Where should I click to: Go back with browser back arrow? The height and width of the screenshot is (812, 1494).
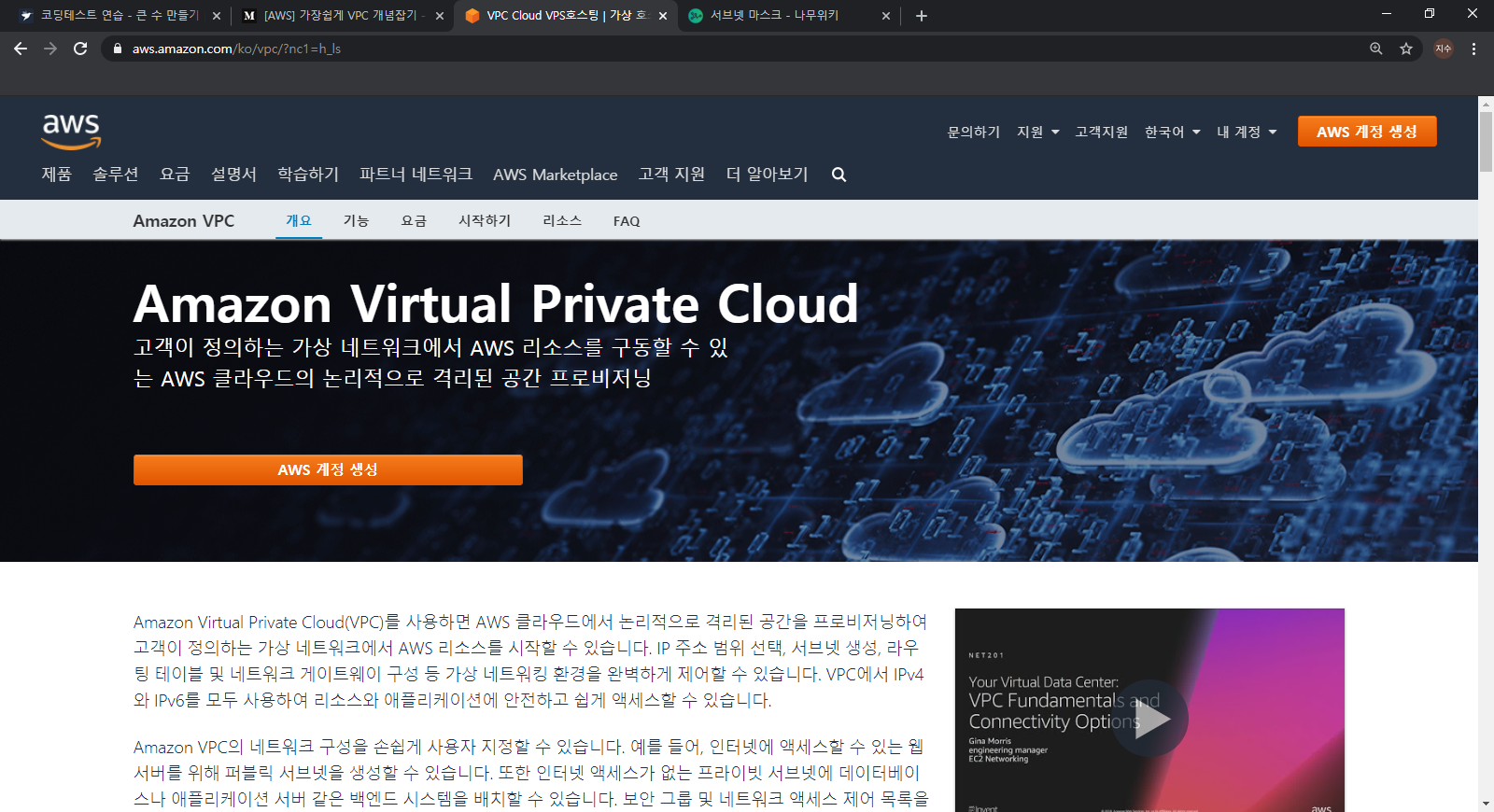(x=21, y=49)
